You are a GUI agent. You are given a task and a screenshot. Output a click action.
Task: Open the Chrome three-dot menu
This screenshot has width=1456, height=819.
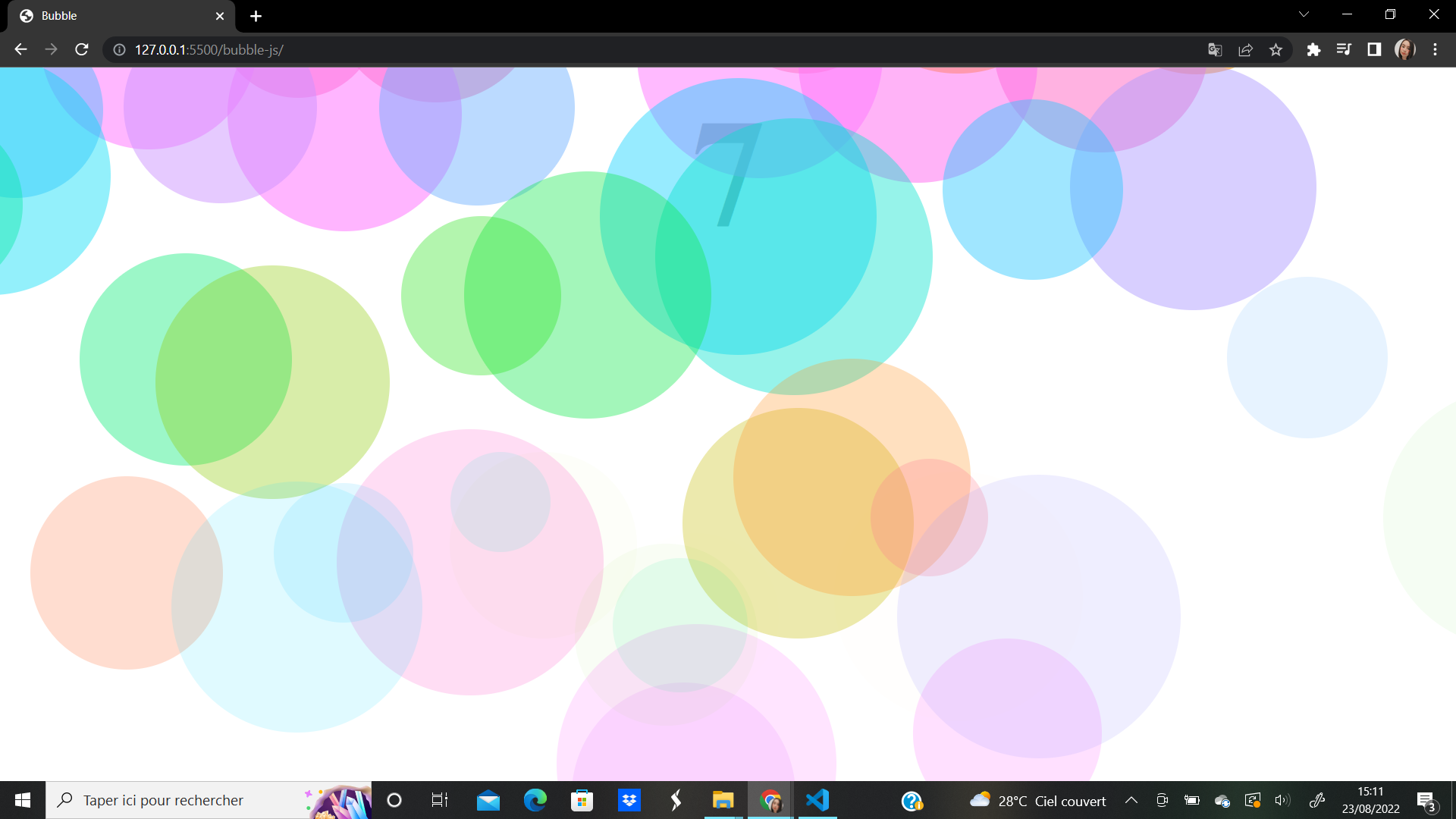tap(1435, 49)
